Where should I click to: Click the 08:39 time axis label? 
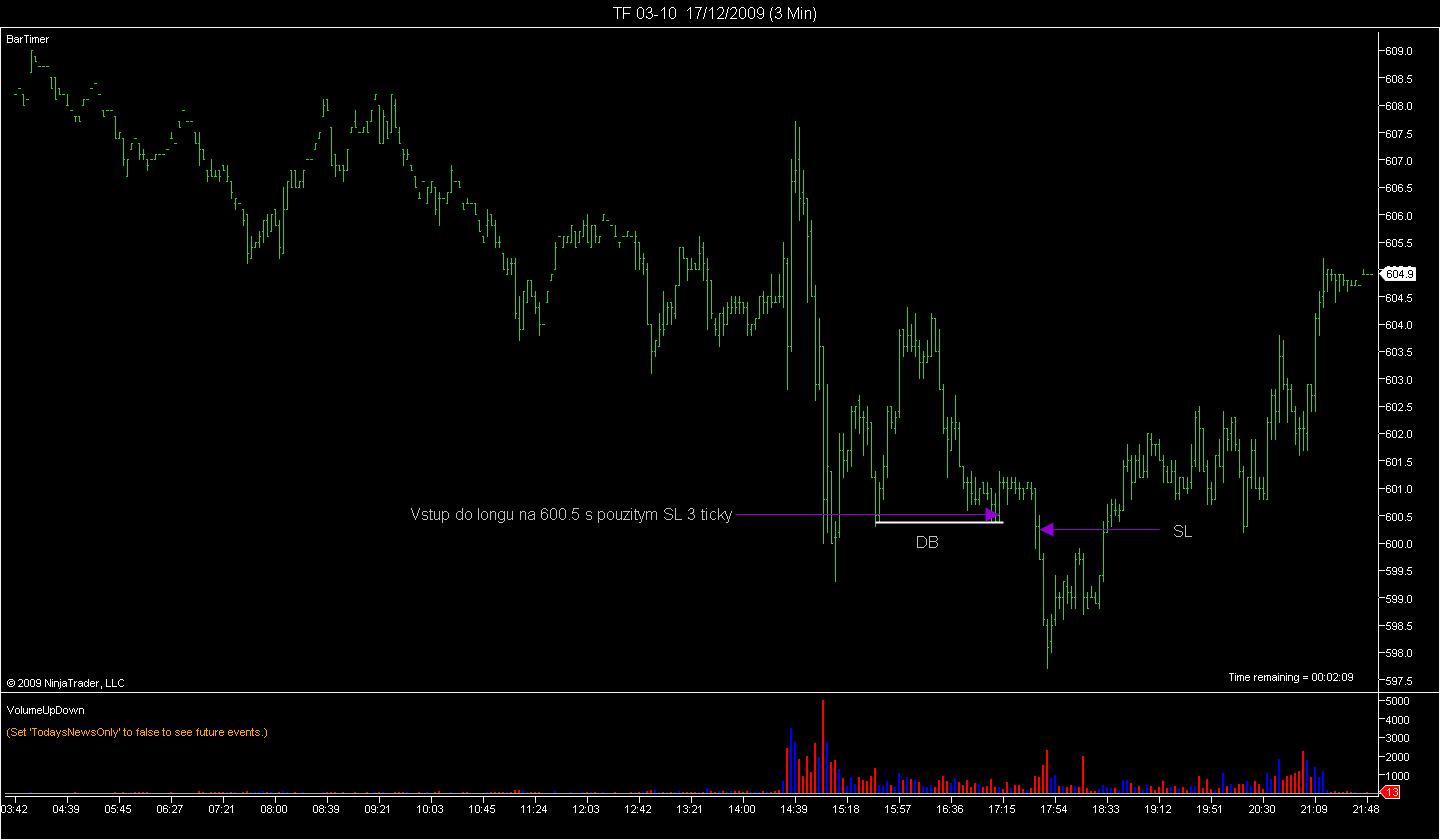coord(326,809)
